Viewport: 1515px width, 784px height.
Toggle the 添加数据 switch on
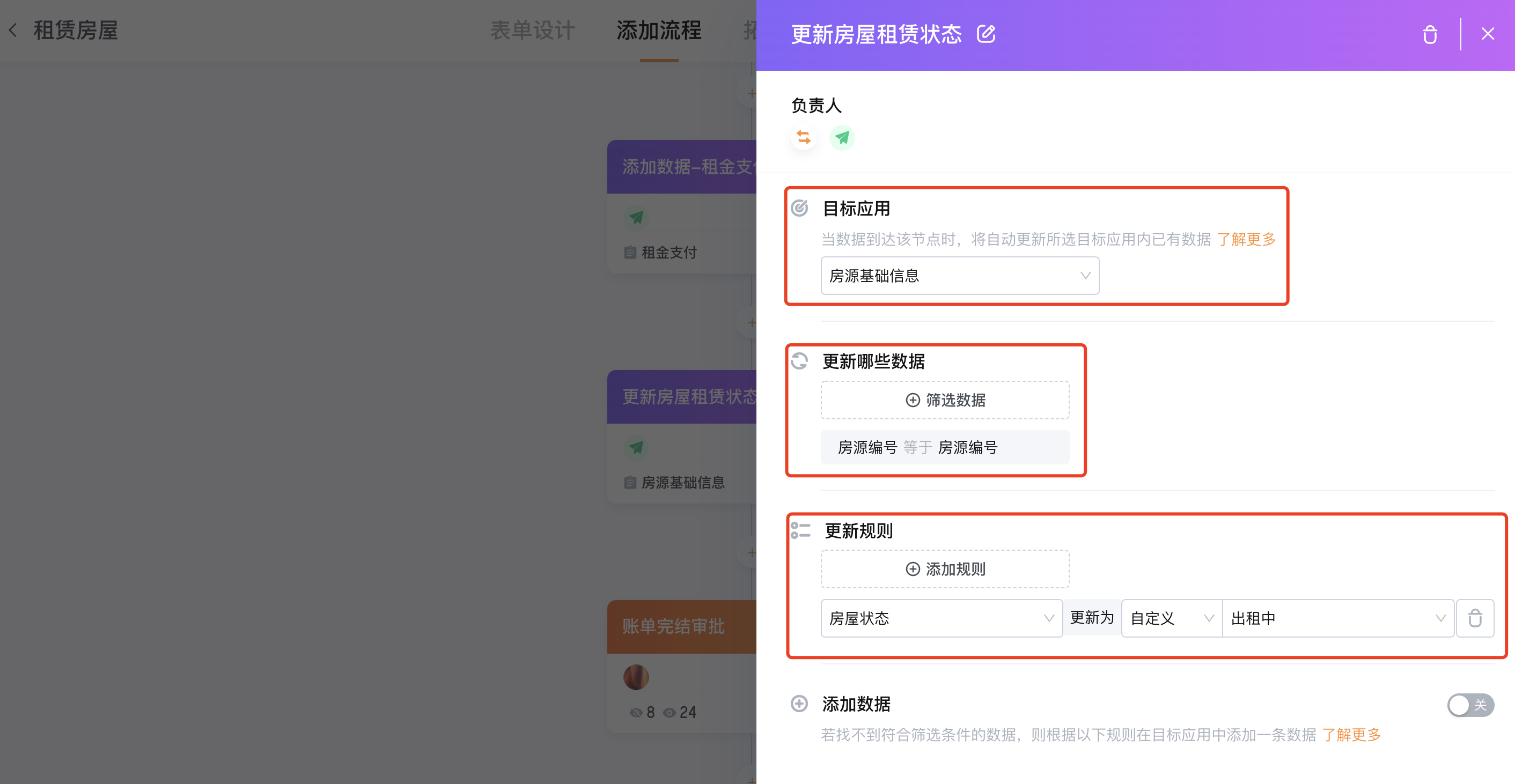click(x=1470, y=705)
